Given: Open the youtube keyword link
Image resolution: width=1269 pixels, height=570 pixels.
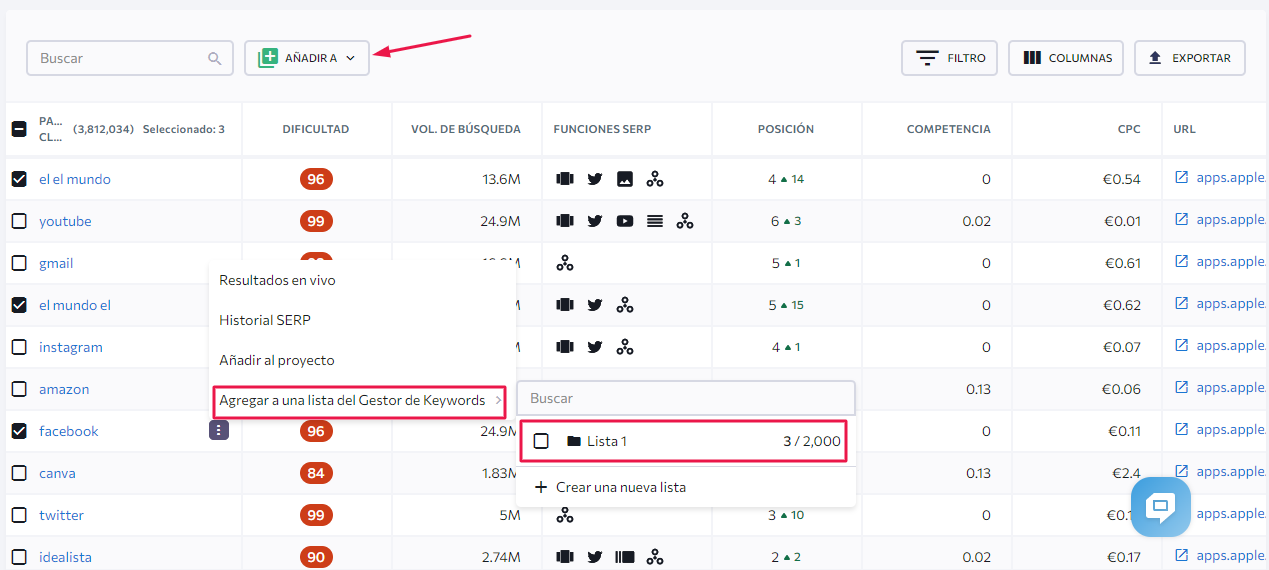Looking at the screenshot, I should [x=65, y=221].
